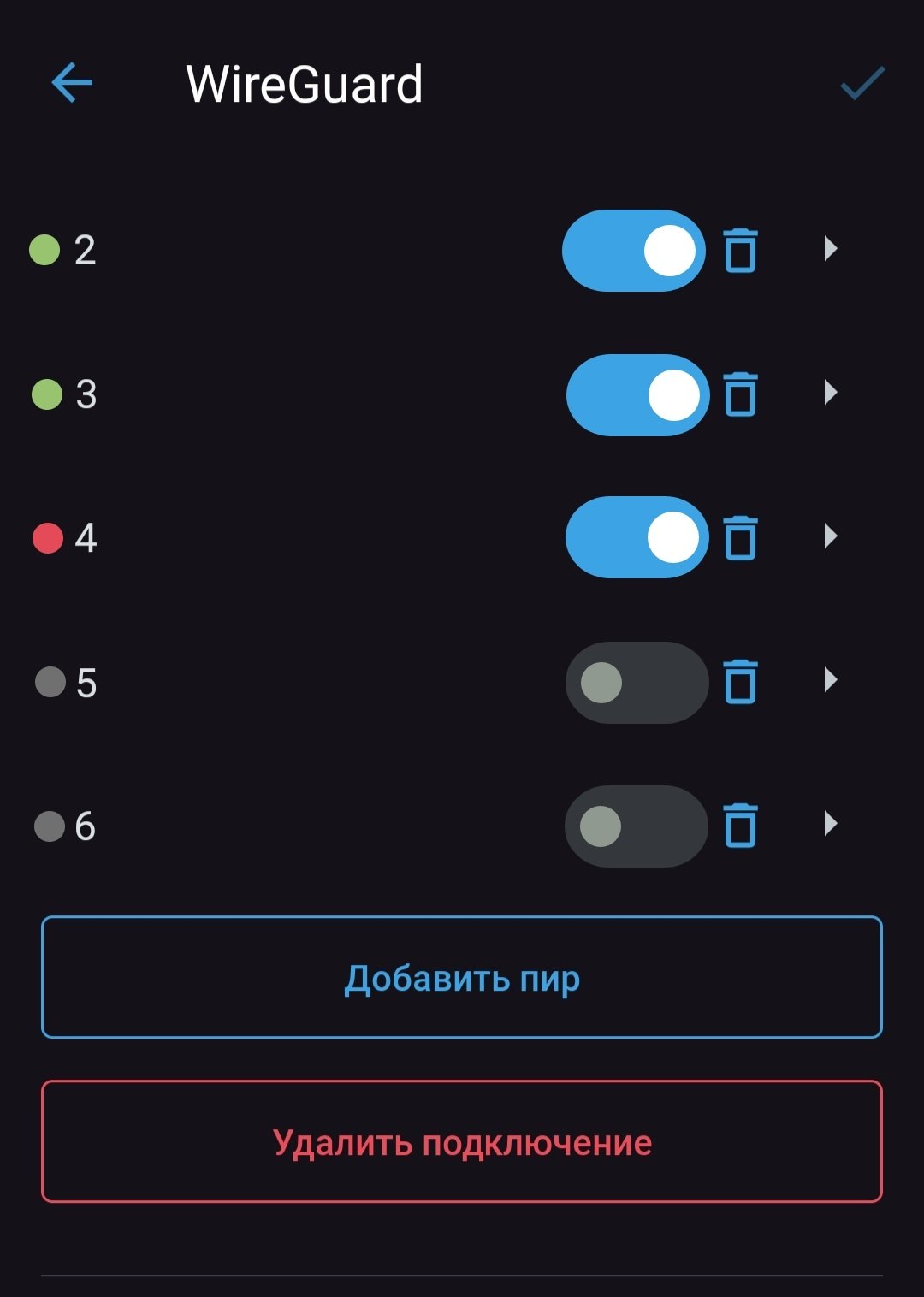Confirm with the checkmark icon

(x=862, y=83)
